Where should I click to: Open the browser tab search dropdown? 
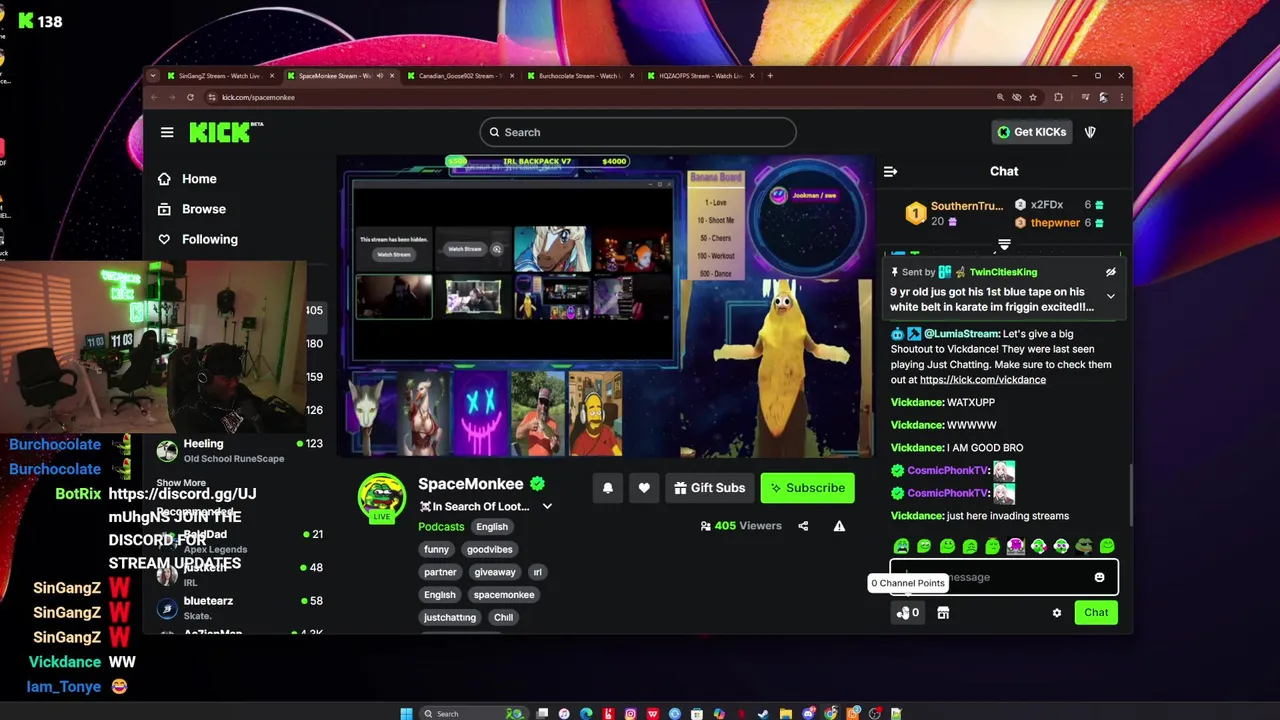pyautogui.click(x=153, y=76)
